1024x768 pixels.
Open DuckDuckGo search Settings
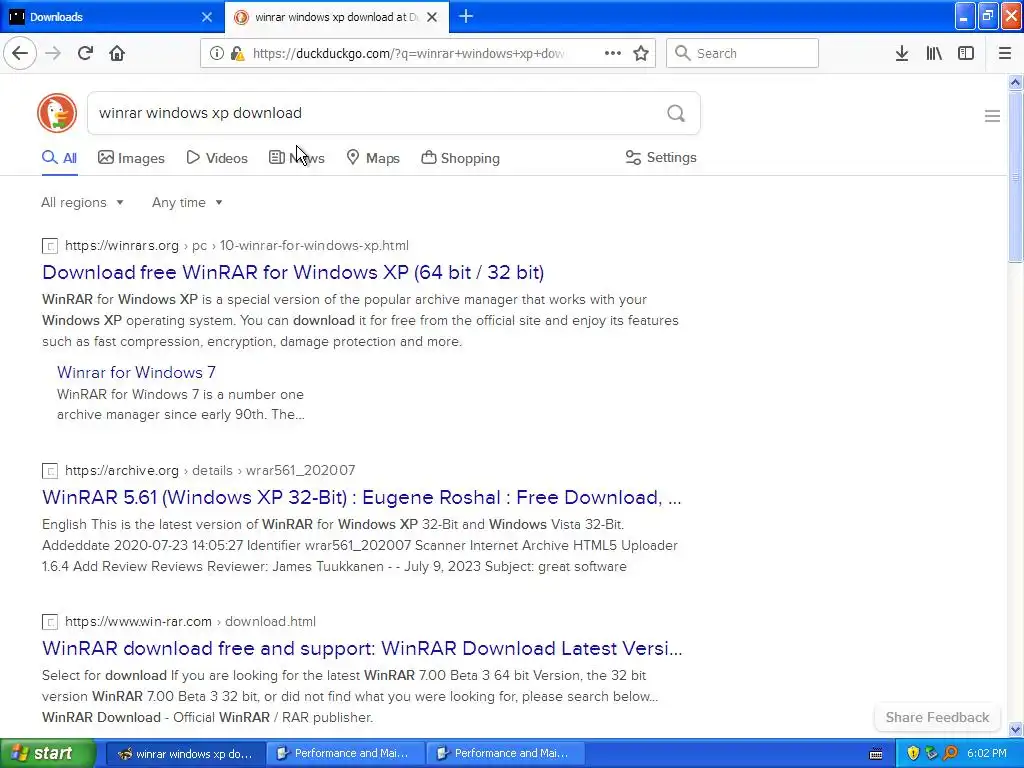[661, 157]
